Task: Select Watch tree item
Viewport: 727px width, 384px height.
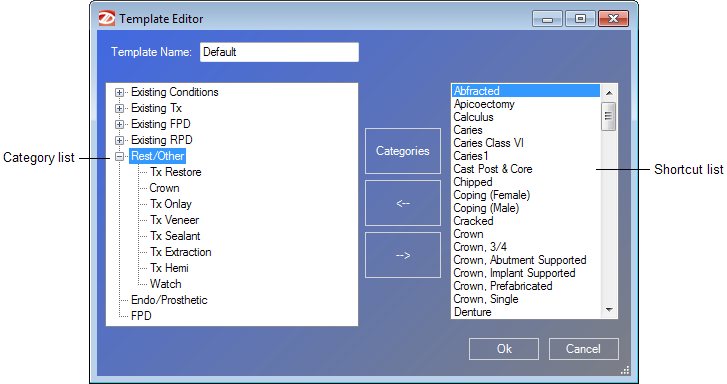Action: tap(166, 284)
